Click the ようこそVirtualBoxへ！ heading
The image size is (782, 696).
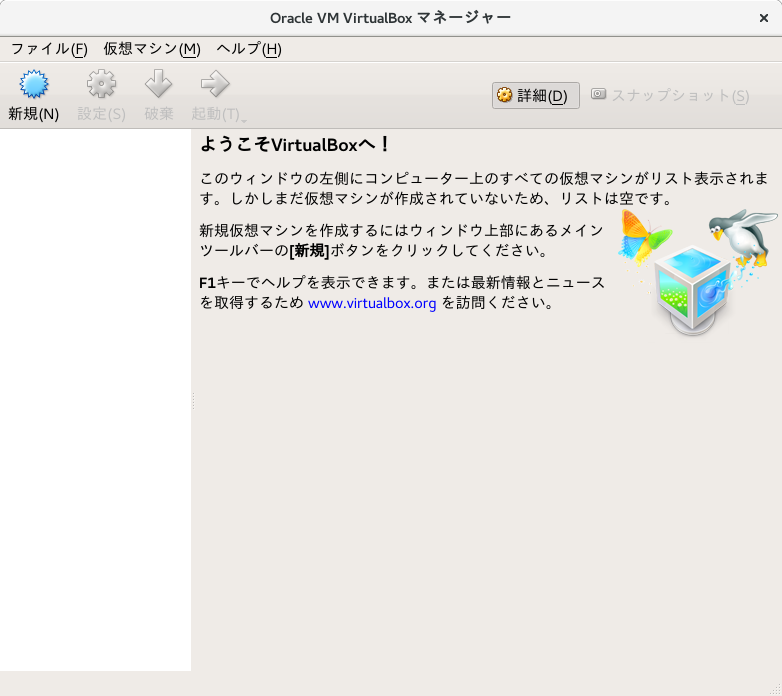[x=295, y=145]
